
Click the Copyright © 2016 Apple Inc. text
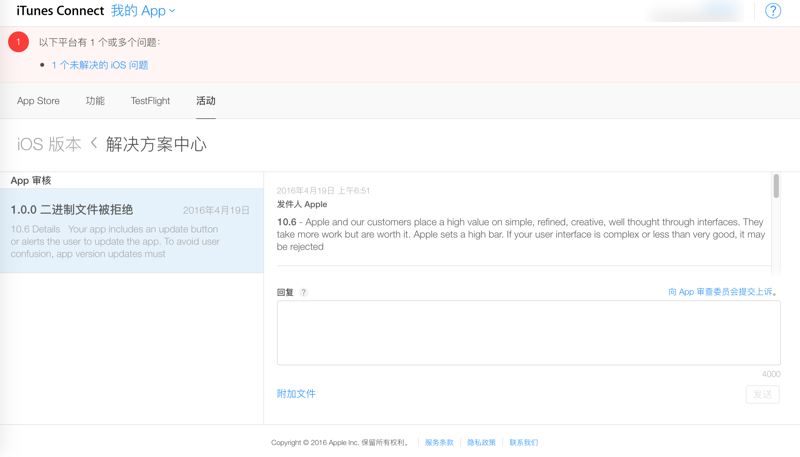tap(340, 442)
